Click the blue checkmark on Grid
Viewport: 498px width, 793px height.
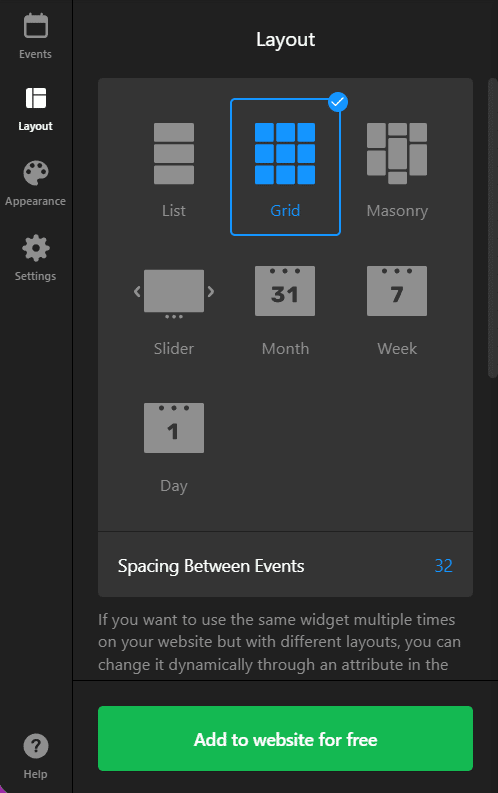tap(338, 102)
